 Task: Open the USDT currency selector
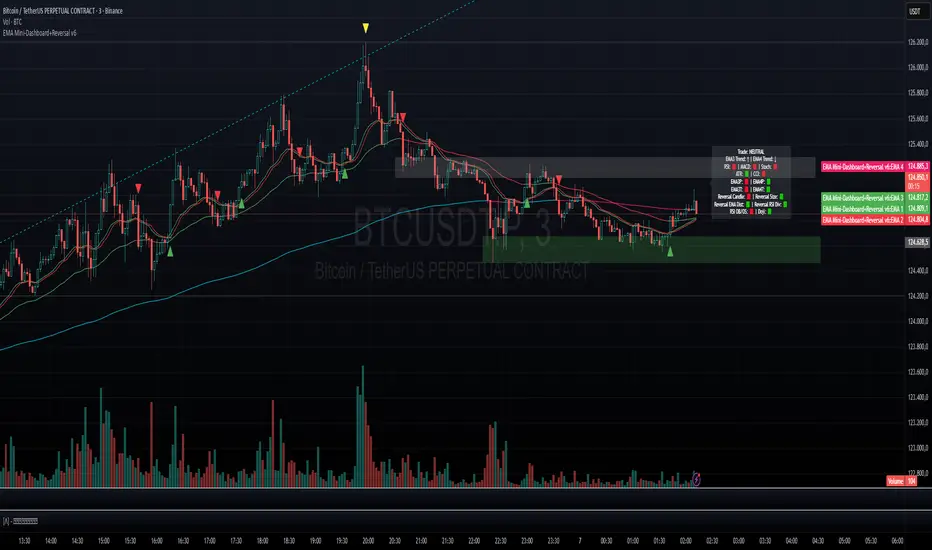pos(915,11)
